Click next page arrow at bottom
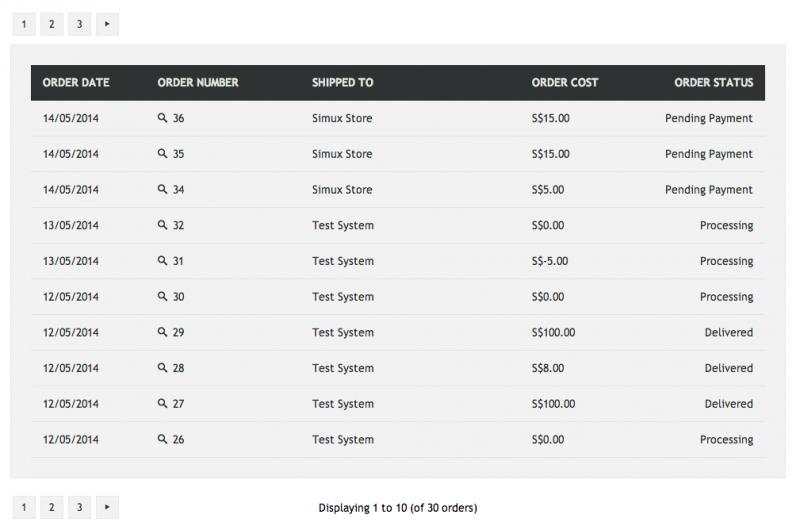 pyautogui.click(x=107, y=507)
